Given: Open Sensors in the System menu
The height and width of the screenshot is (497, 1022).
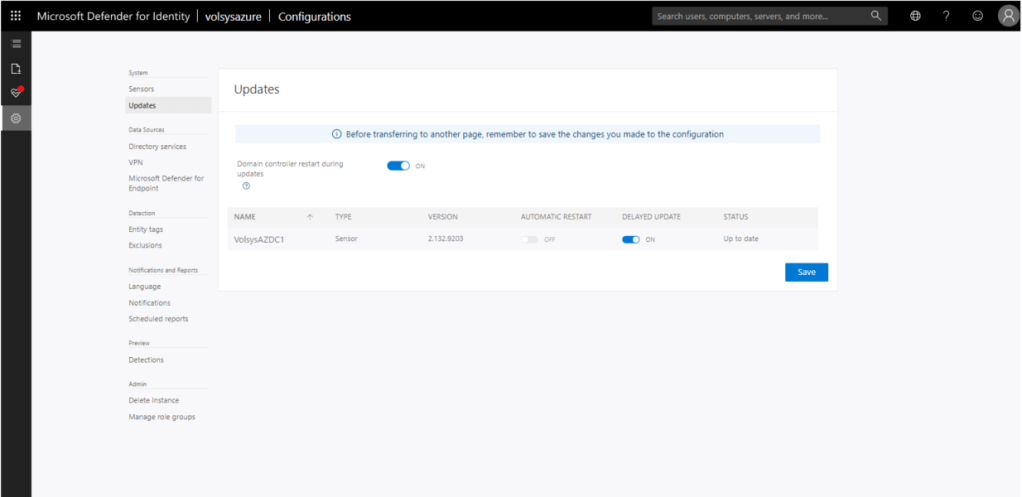Looking at the screenshot, I should [x=141, y=89].
